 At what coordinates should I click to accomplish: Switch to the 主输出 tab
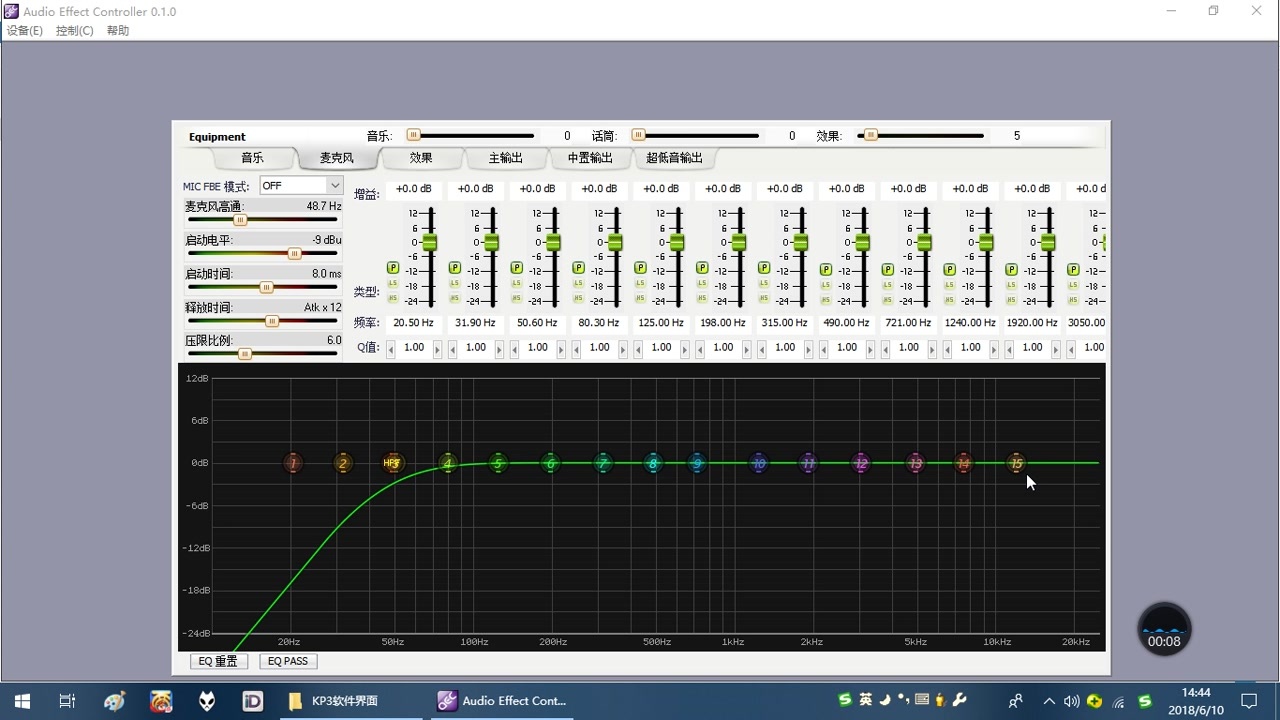tap(506, 158)
